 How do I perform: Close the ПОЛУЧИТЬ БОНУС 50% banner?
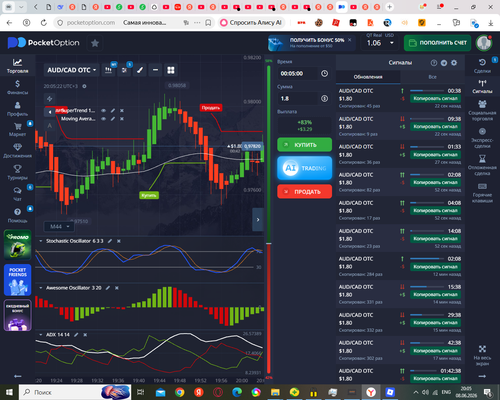coord(350,40)
